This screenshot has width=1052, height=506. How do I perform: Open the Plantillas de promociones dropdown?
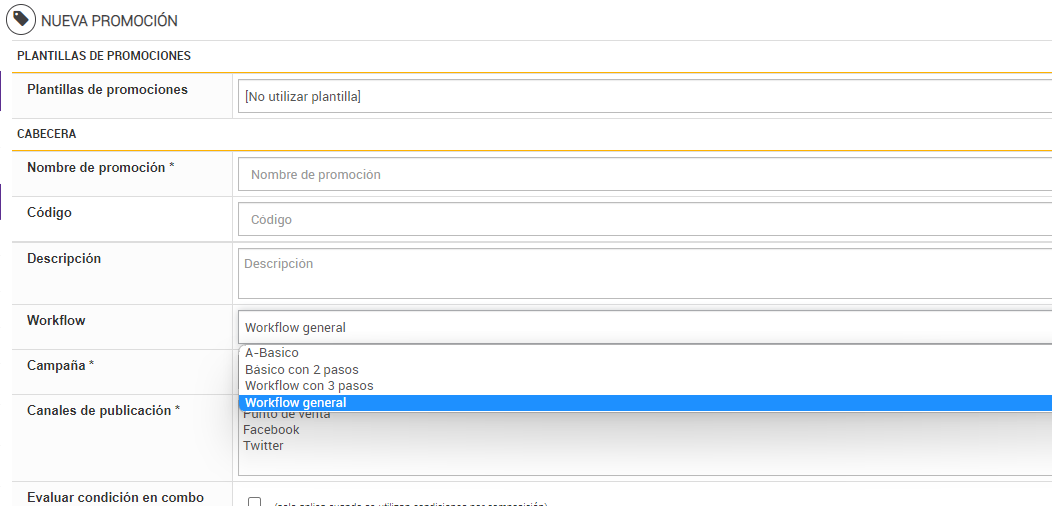click(x=644, y=97)
